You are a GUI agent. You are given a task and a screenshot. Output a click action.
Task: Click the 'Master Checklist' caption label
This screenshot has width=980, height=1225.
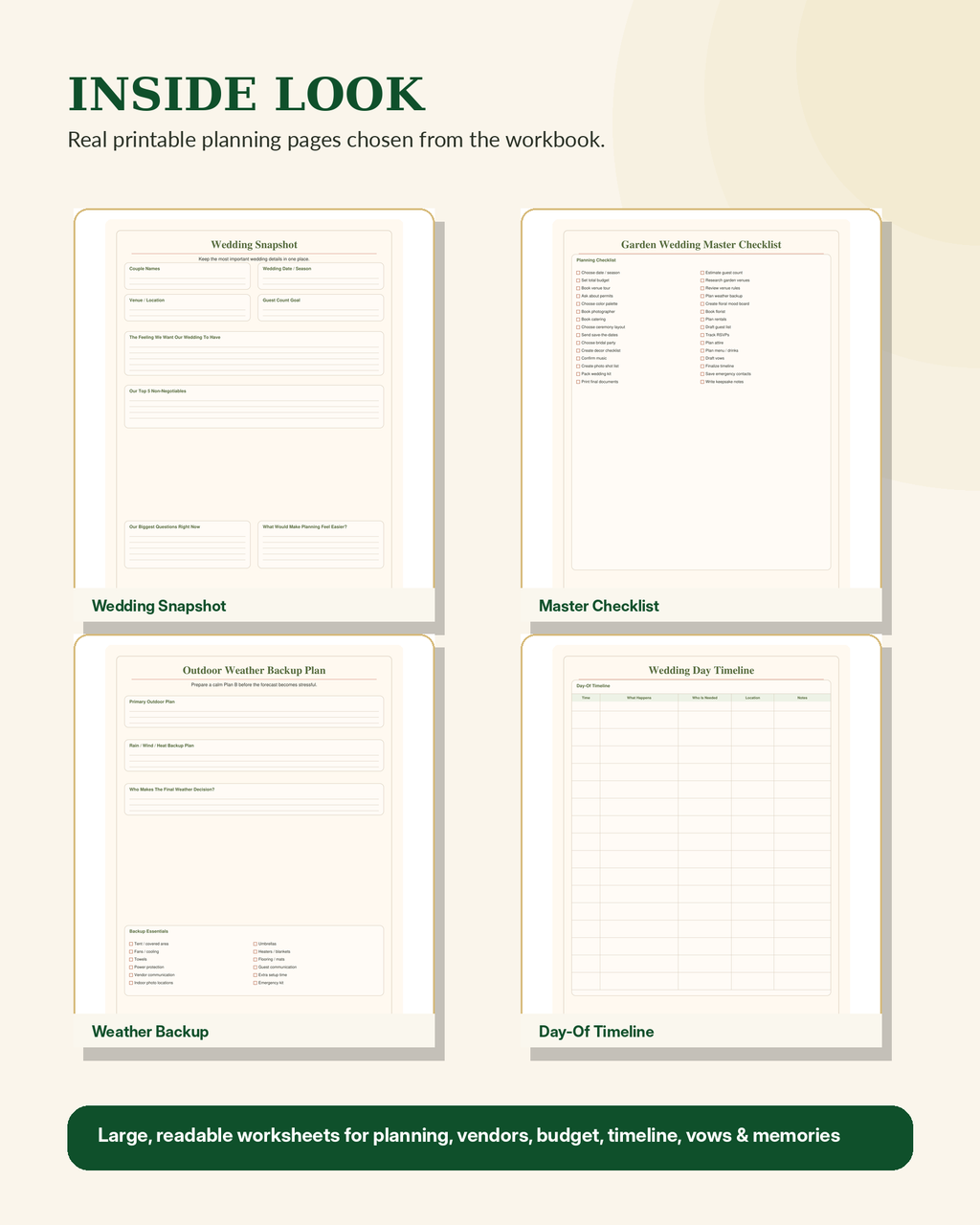click(x=599, y=606)
